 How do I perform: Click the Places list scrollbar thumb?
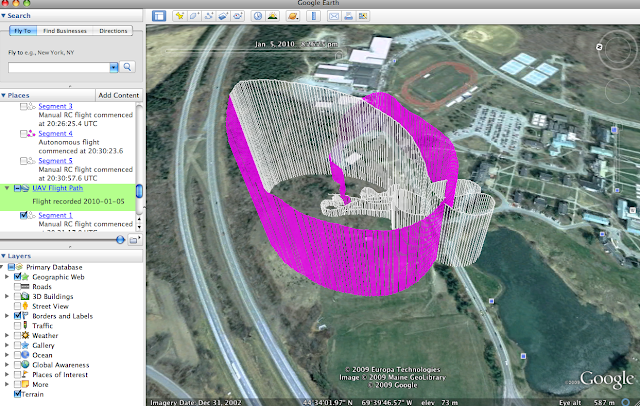click(139, 191)
